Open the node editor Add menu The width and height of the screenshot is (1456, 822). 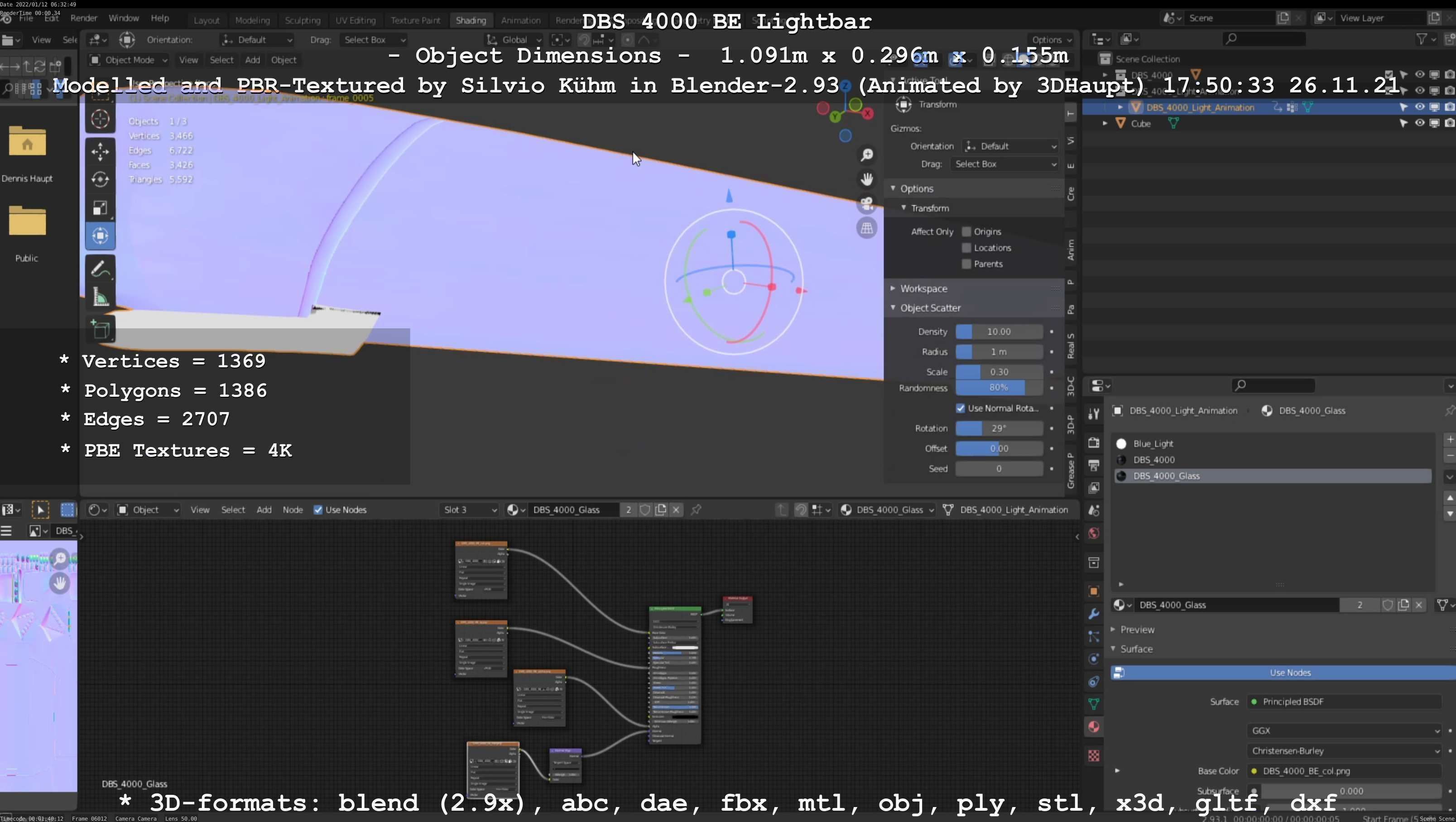(264, 510)
